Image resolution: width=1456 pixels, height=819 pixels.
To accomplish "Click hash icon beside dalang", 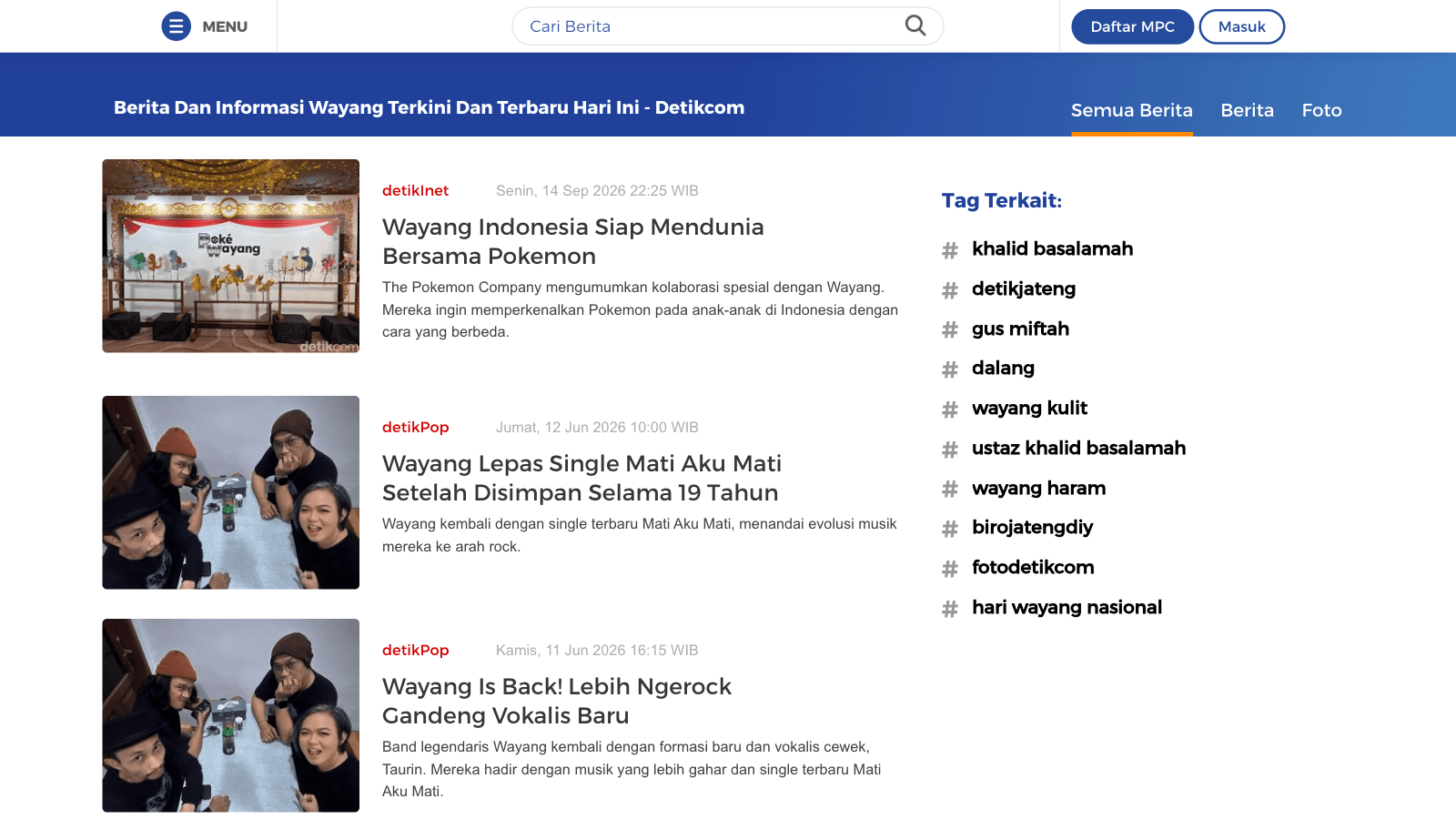I will [x=950, y=369].
